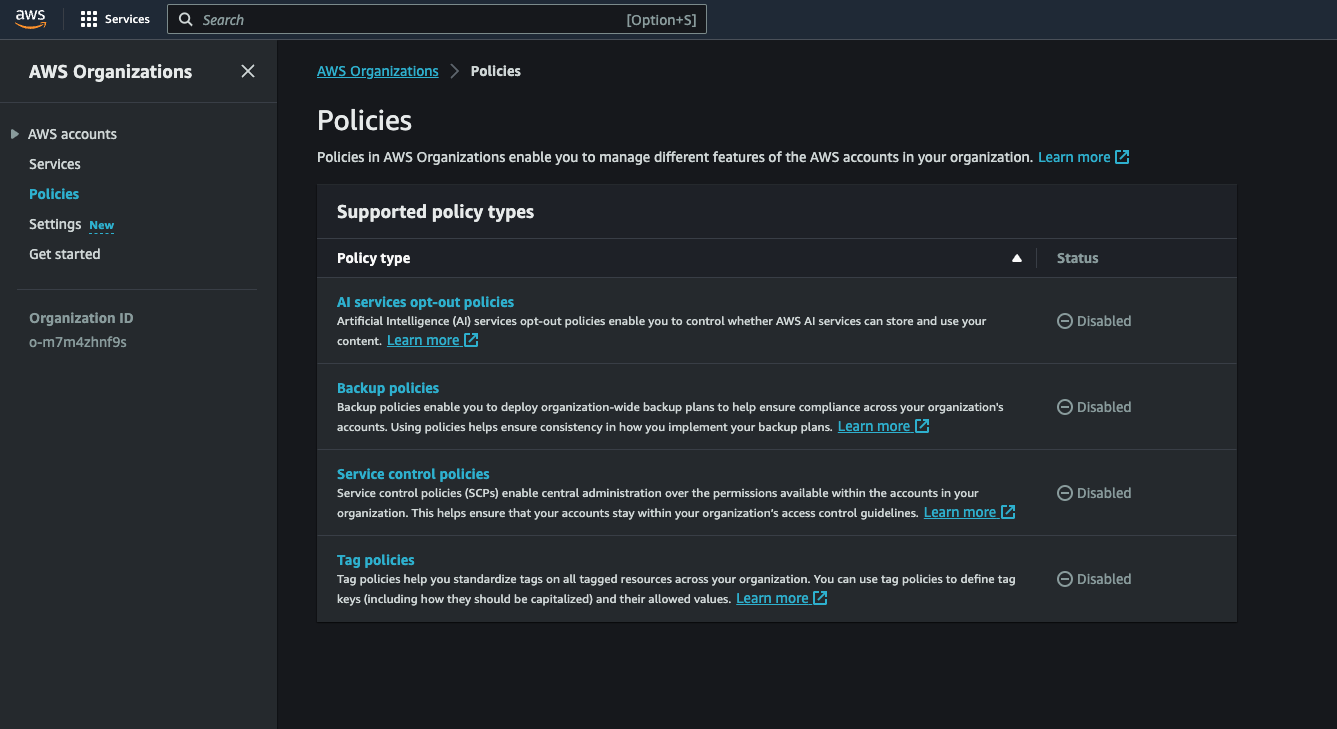
Task: Open Settings in the sidebar navigation
Action: coord(55,224)
